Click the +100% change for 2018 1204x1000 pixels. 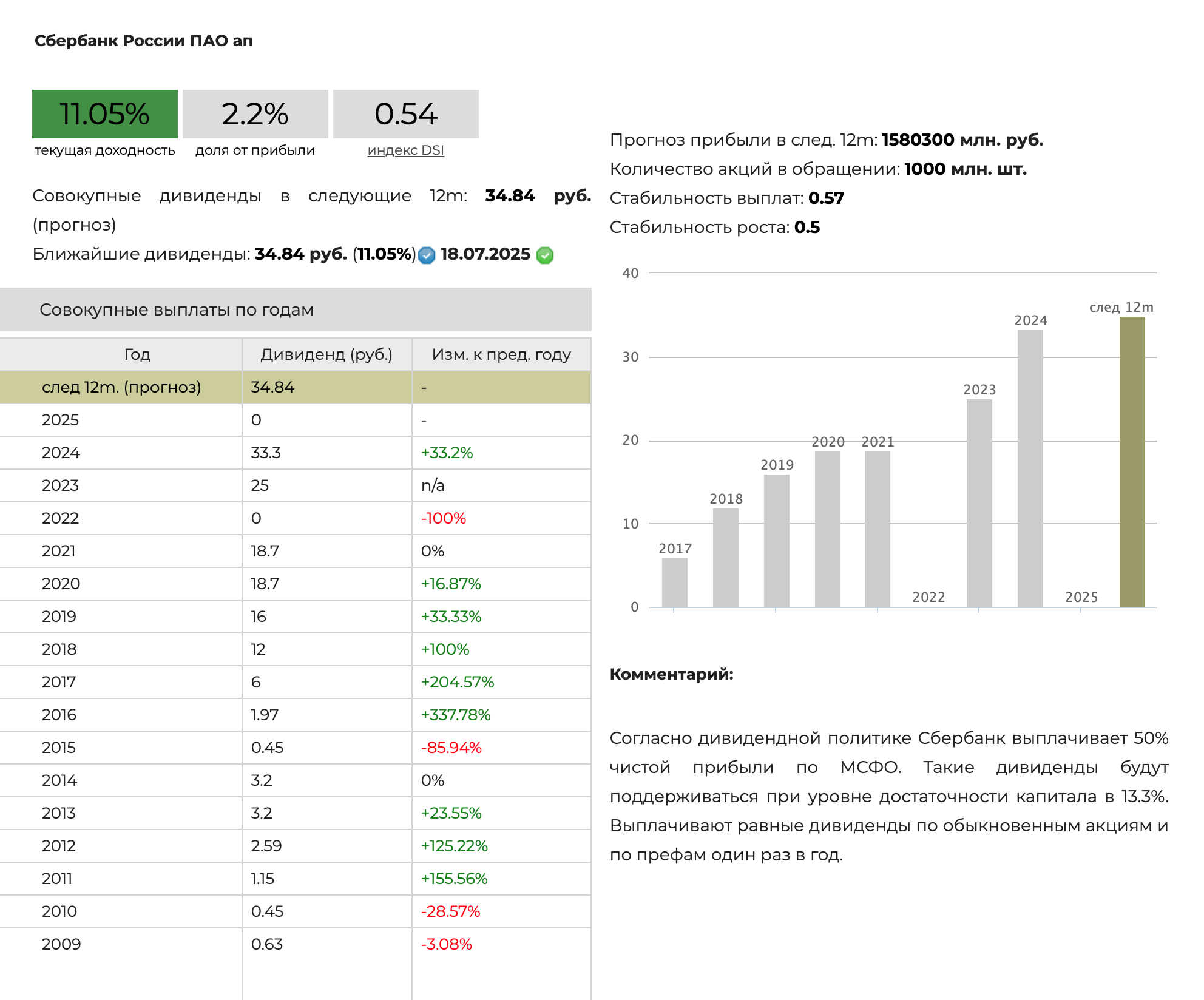[x=445, y=649]
